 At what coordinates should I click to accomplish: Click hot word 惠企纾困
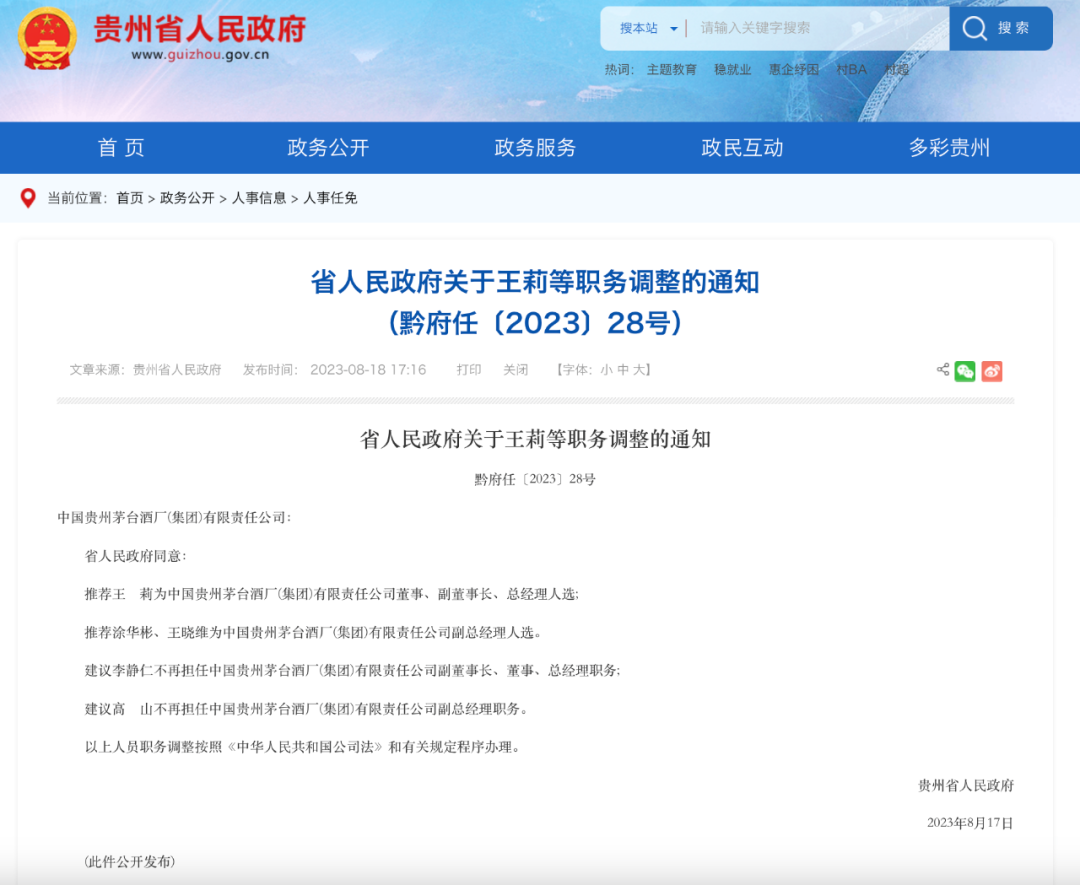pos(793,70)
